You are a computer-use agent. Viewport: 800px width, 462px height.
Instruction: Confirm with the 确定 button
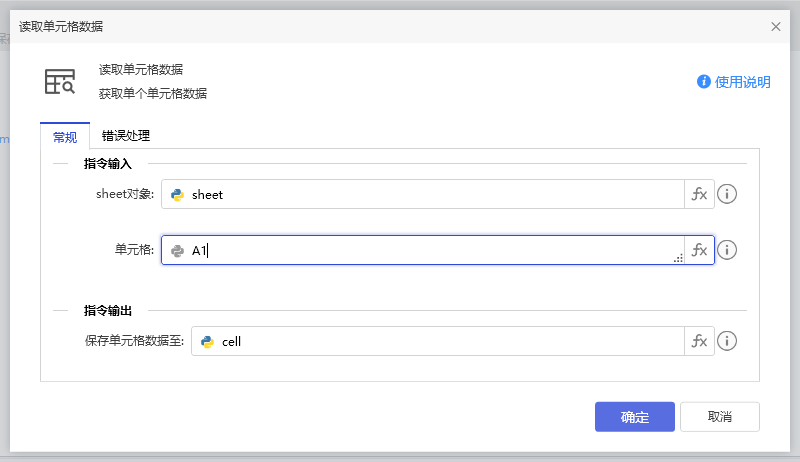click(x=634, y=417)
